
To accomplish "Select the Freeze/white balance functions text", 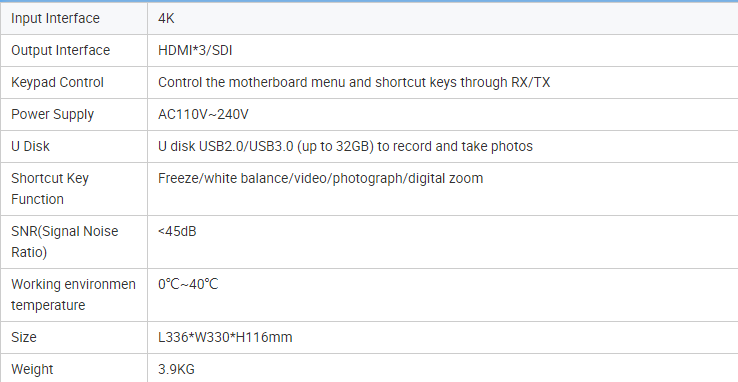I will [x=321, y=178].
